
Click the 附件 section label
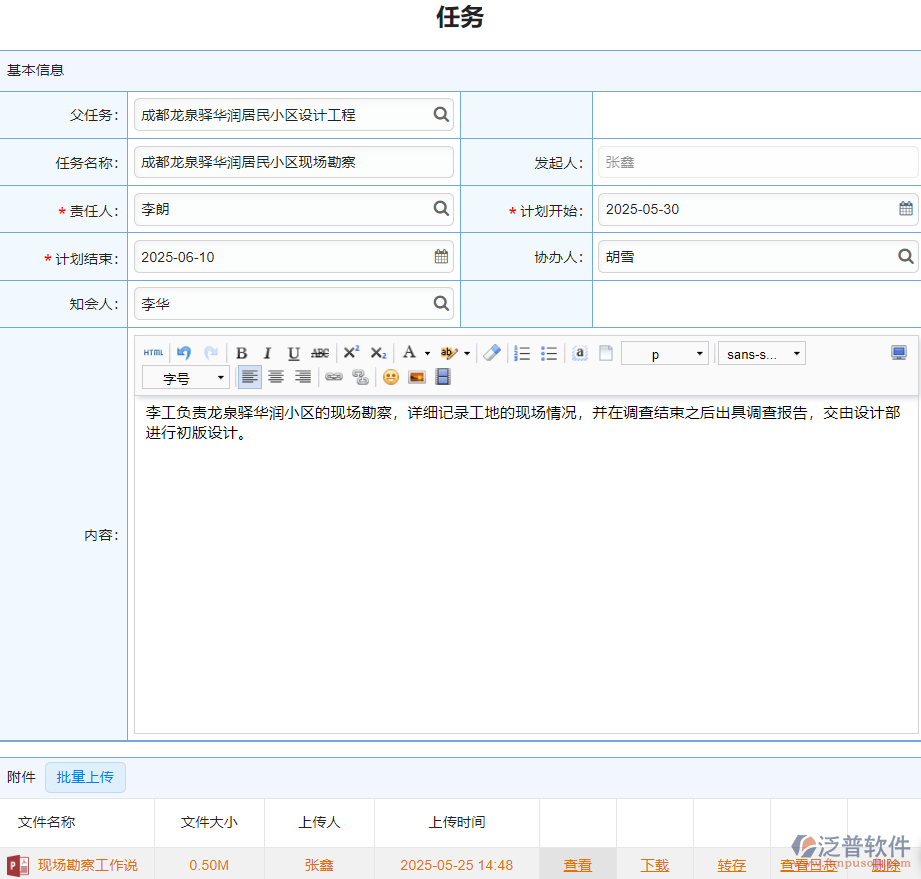pyautogui.click(x=21, y=777)
